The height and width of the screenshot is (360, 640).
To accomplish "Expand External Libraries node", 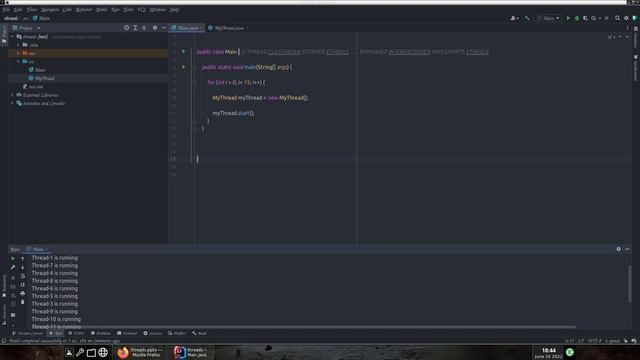I will (12, 95).
